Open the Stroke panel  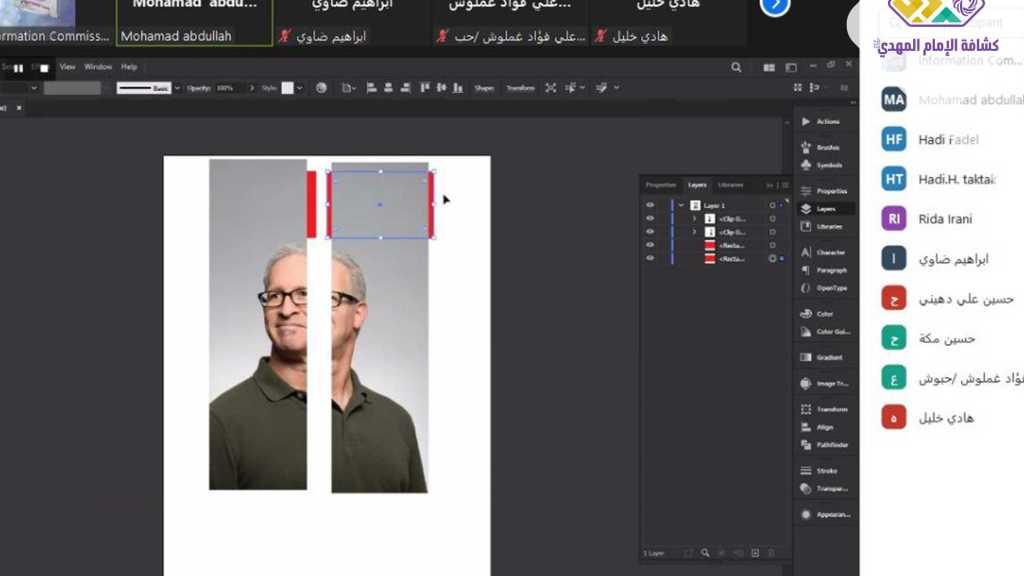[x=807, y=470]
